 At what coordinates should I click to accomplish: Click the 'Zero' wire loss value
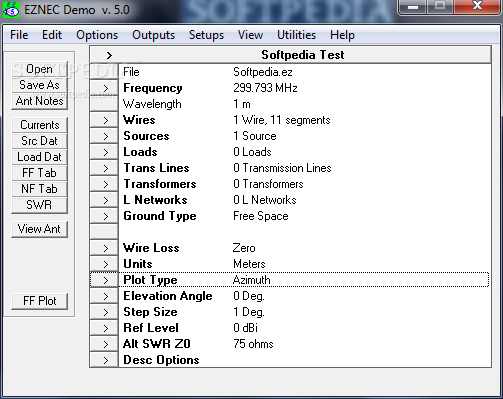(244, 248)
